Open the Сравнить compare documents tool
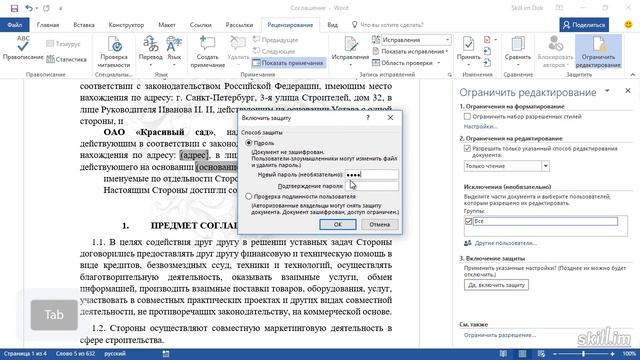640x360 pixels. click(x=518, y=52)
